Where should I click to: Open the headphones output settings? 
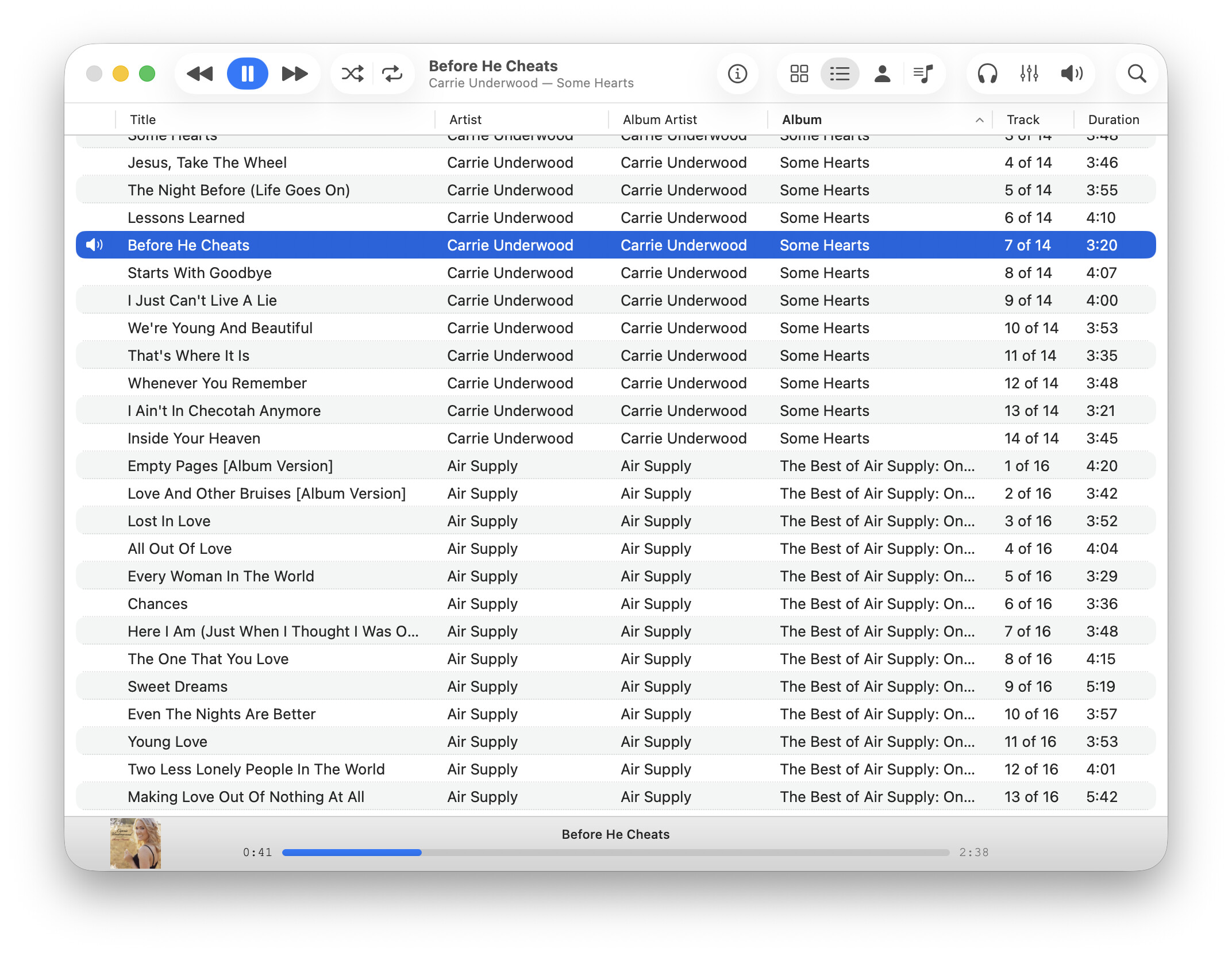pos(987,74)
